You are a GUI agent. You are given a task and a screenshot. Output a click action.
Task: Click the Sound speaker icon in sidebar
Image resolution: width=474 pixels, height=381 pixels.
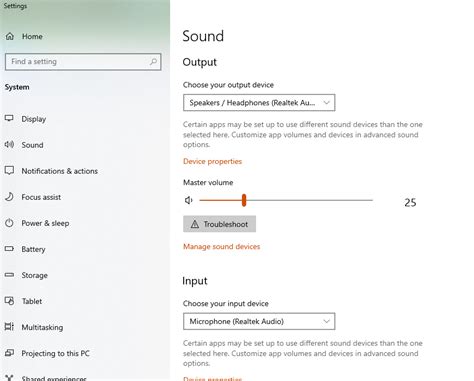(x=9, y=144)
